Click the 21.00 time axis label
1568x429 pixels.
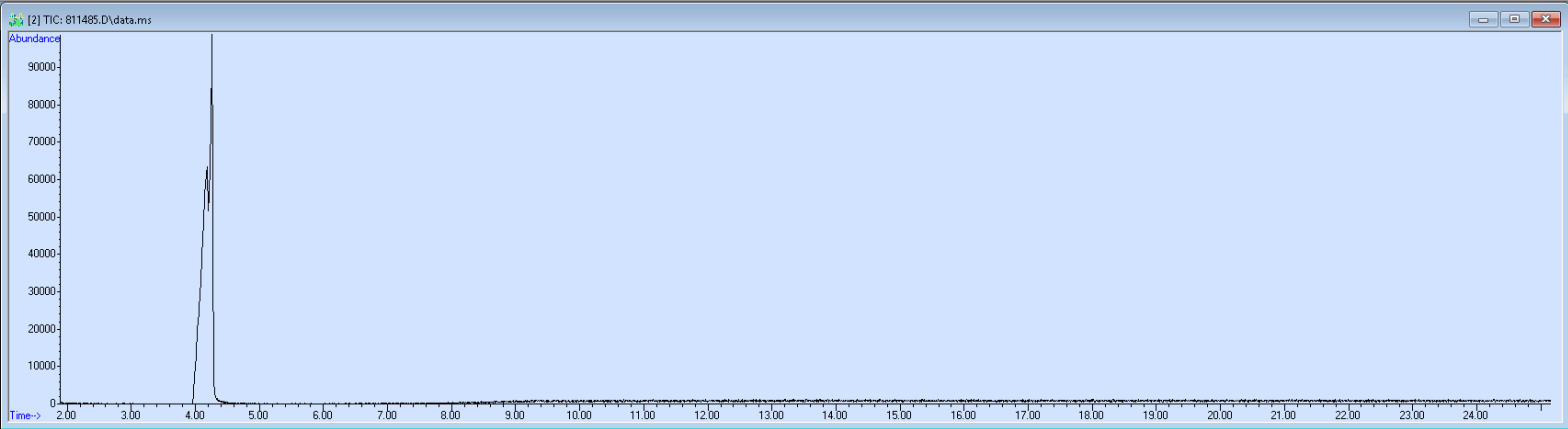tap(1282, 414)
